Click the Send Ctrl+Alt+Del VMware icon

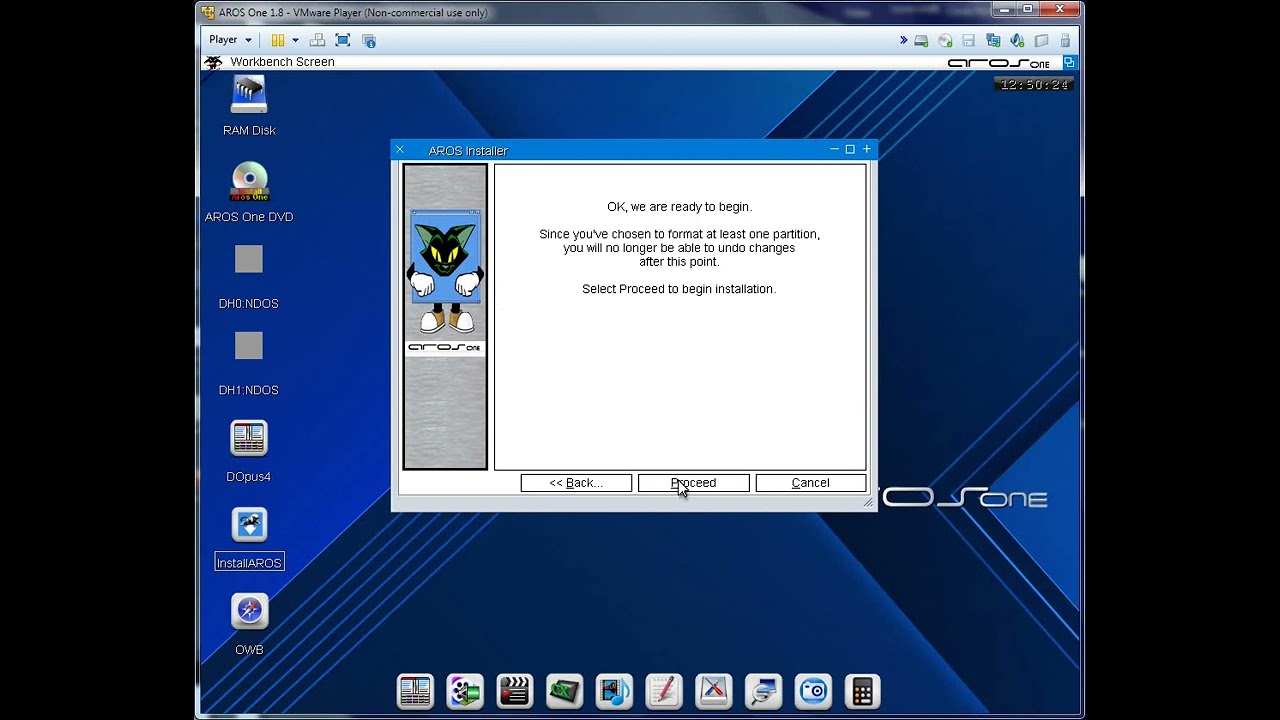point(317,40)
